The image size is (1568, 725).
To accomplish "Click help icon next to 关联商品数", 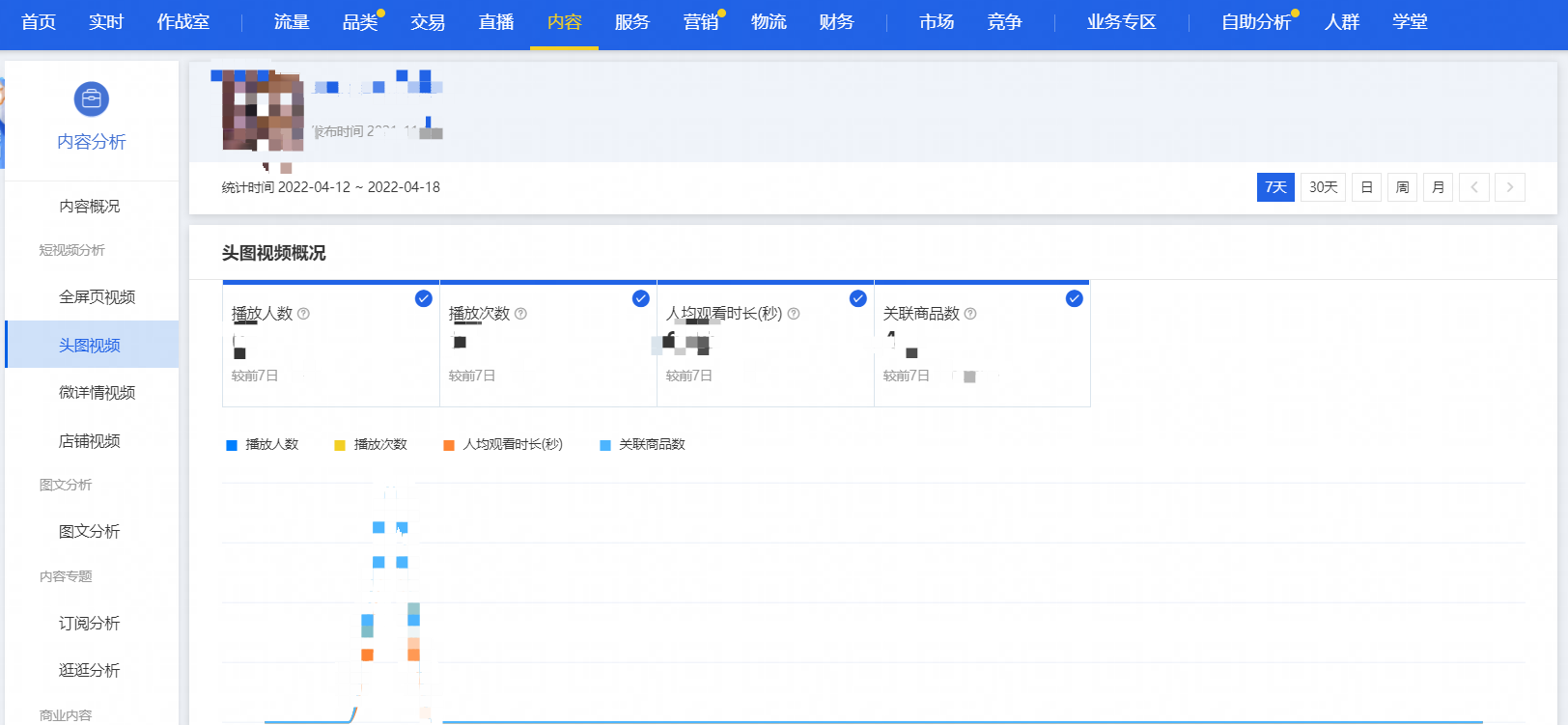I will click(x=970, y=314).
